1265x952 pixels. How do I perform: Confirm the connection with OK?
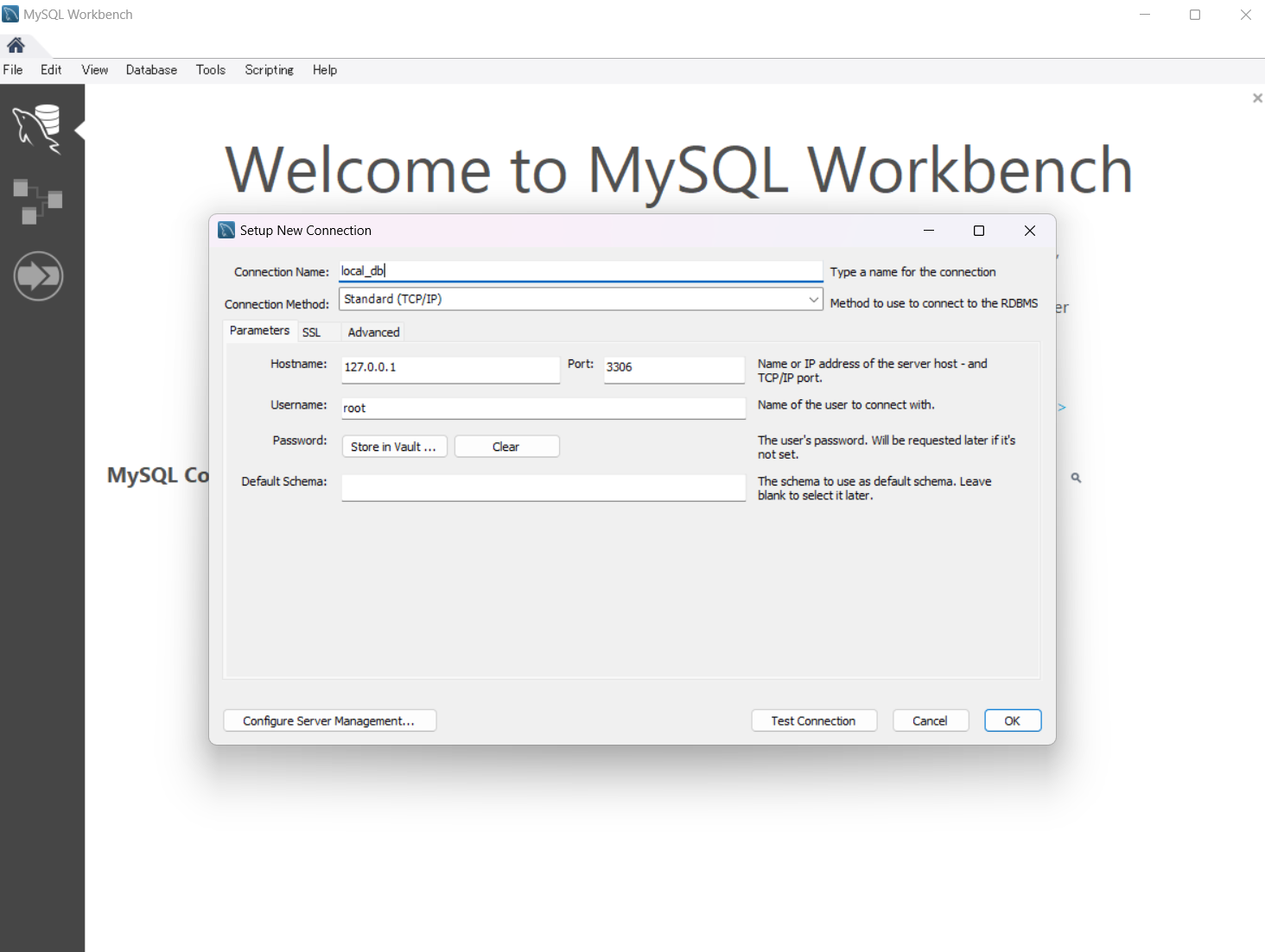[x=1012, y=720]
